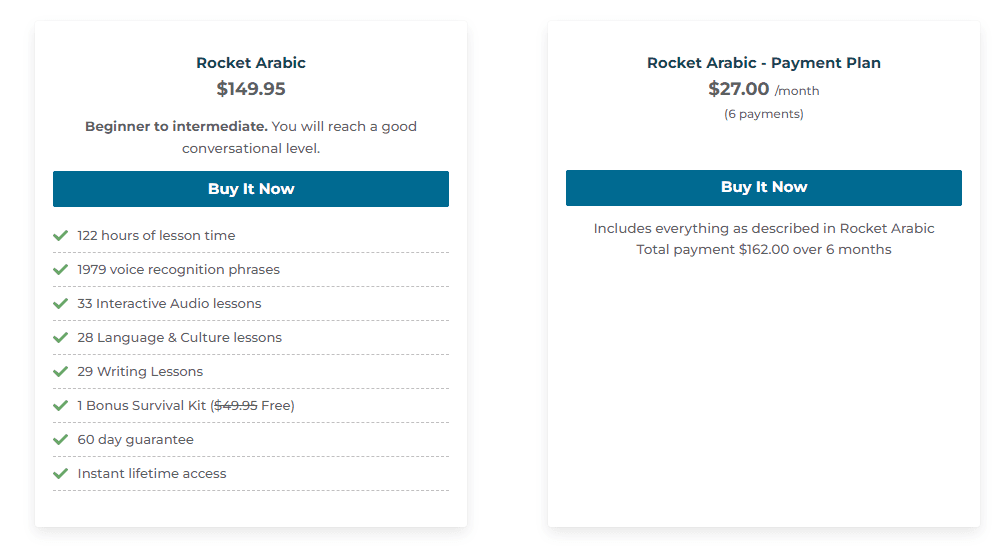Image resolution: width=1007 pixels, height=551 pixels.
Task: Click Buy It Now for the Payment Plan
Action: pyautogui.click(x=763, y=187)
